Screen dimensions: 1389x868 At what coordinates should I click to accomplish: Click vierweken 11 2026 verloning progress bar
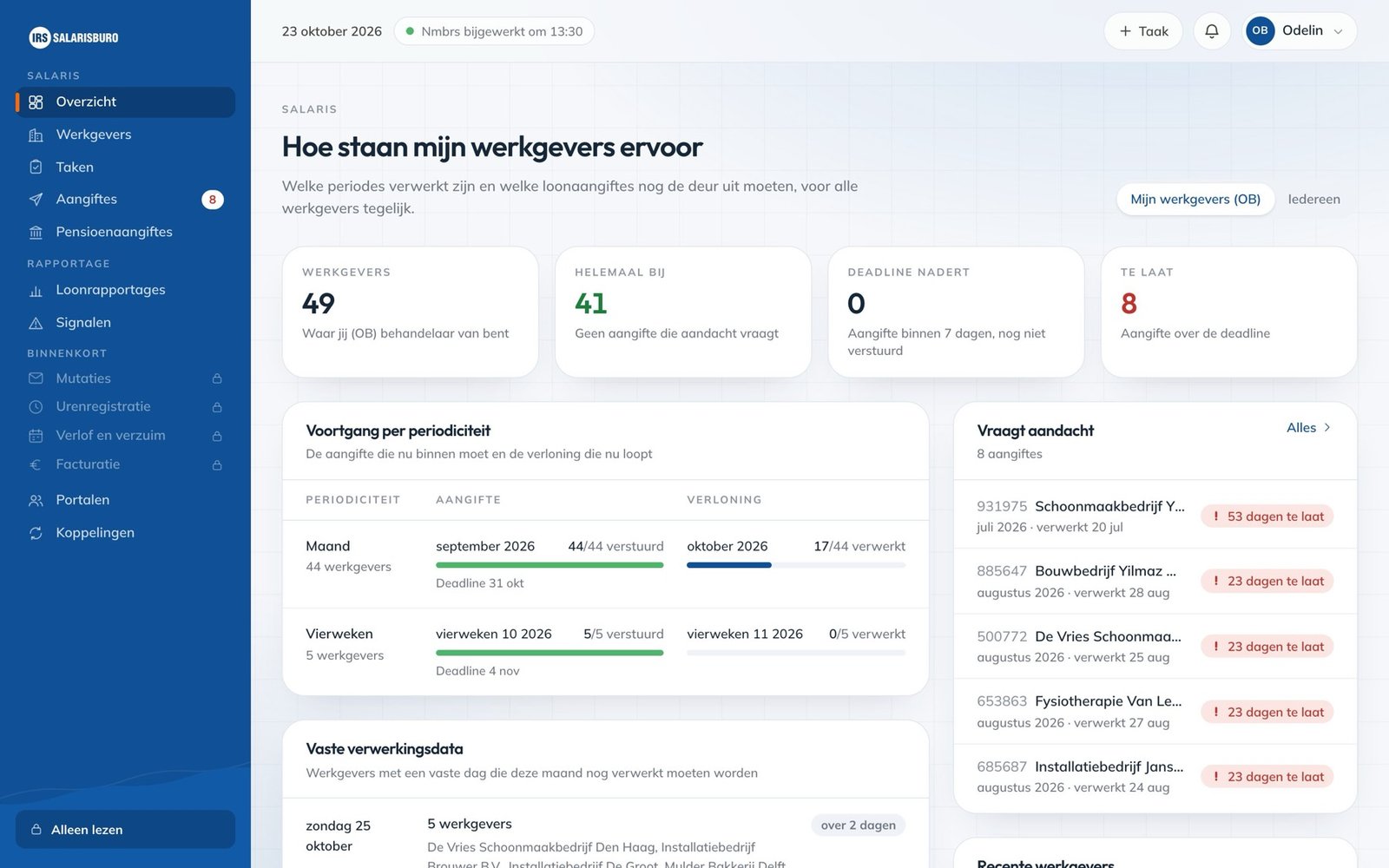[x=796, y=653]
